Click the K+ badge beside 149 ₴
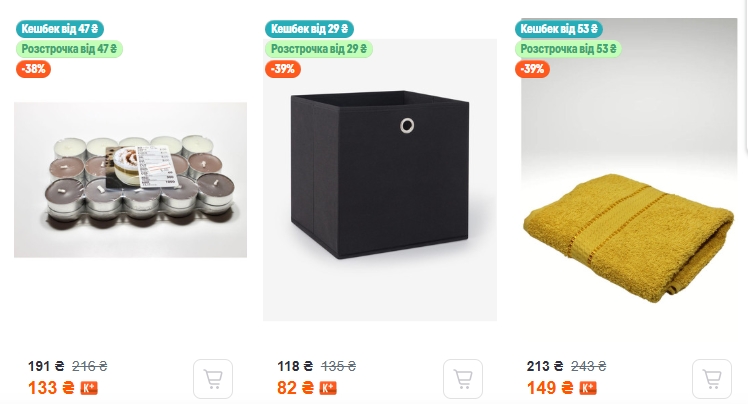This screenshot has height=404, width=748. 588,388
